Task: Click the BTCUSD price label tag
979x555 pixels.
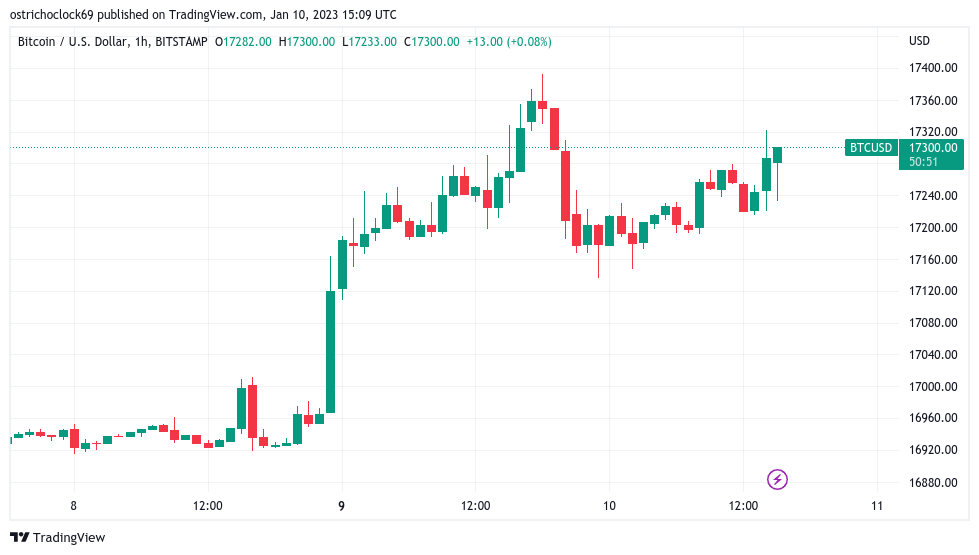Action: 871,148
